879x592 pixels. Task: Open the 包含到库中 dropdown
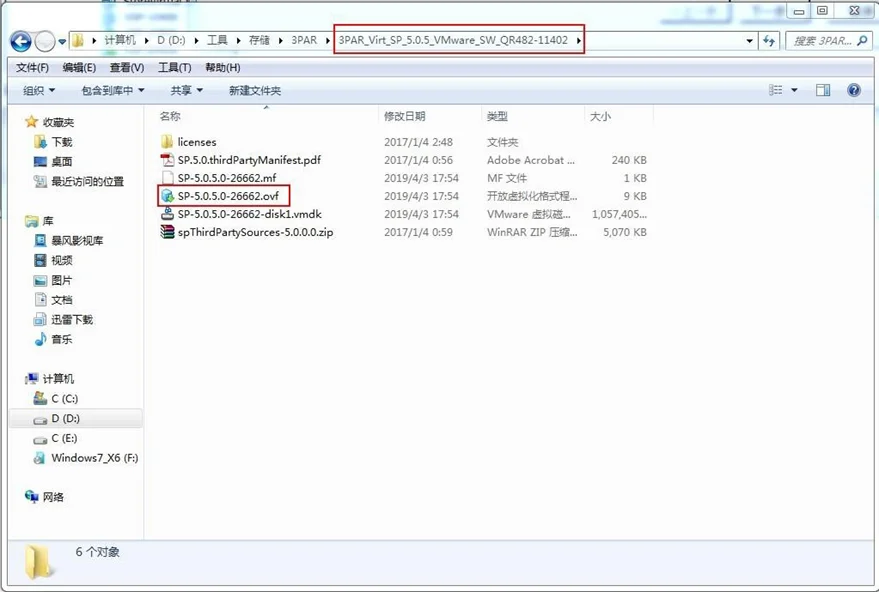pos(113,90)
